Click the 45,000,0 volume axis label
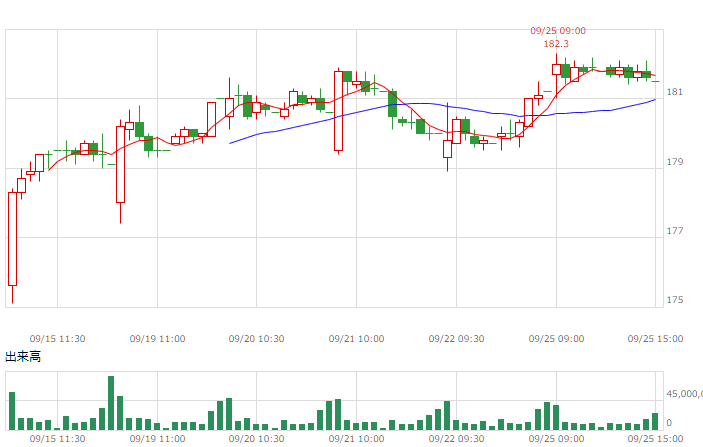703x447 pixels. [684, 394]
